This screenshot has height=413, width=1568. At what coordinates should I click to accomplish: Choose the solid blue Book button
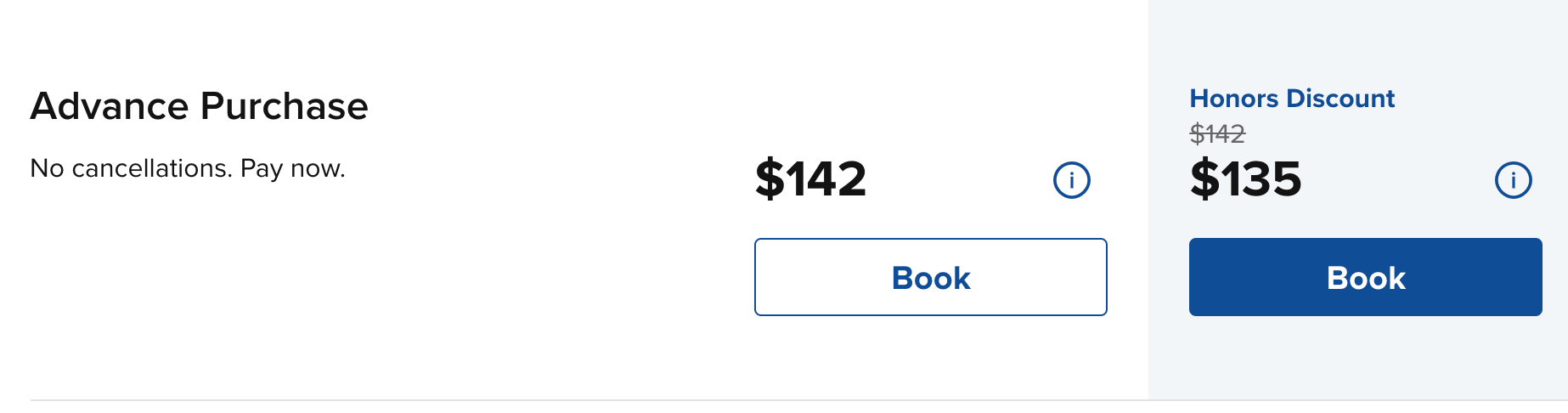[x=1366, y=277]
